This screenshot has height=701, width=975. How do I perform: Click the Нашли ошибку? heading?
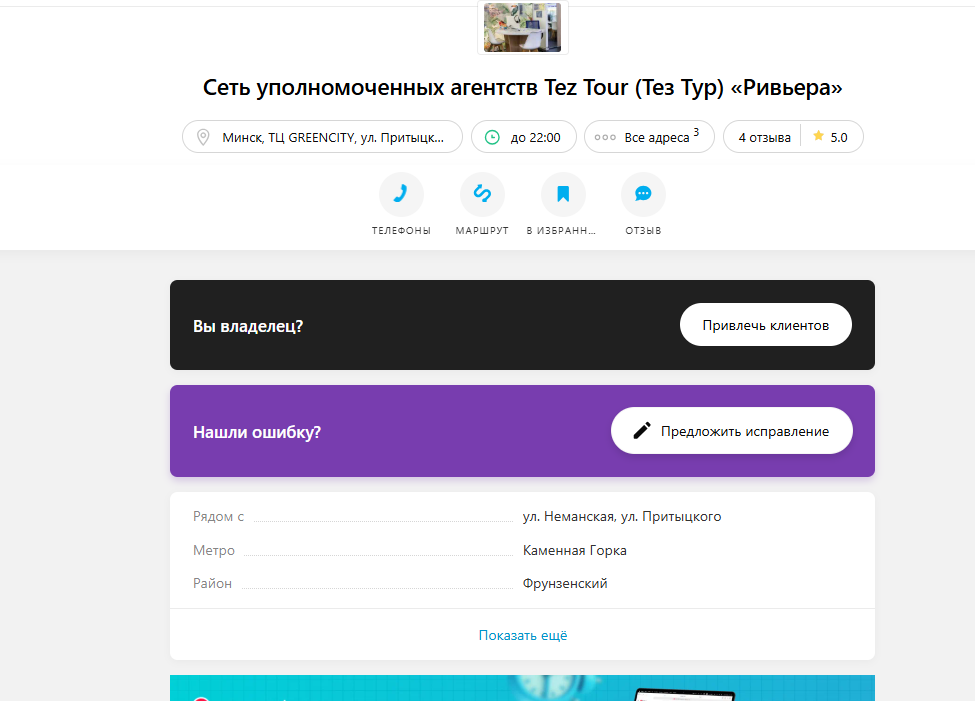257,432
